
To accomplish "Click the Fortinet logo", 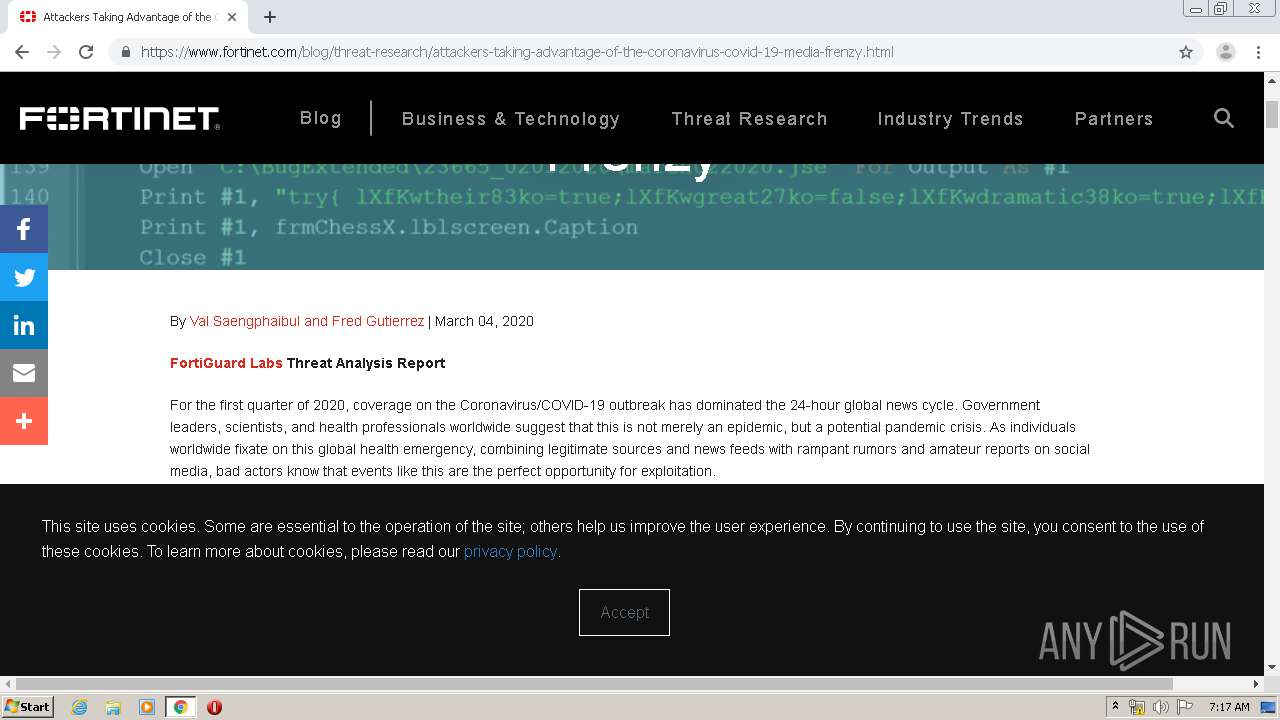I will 119,118.
